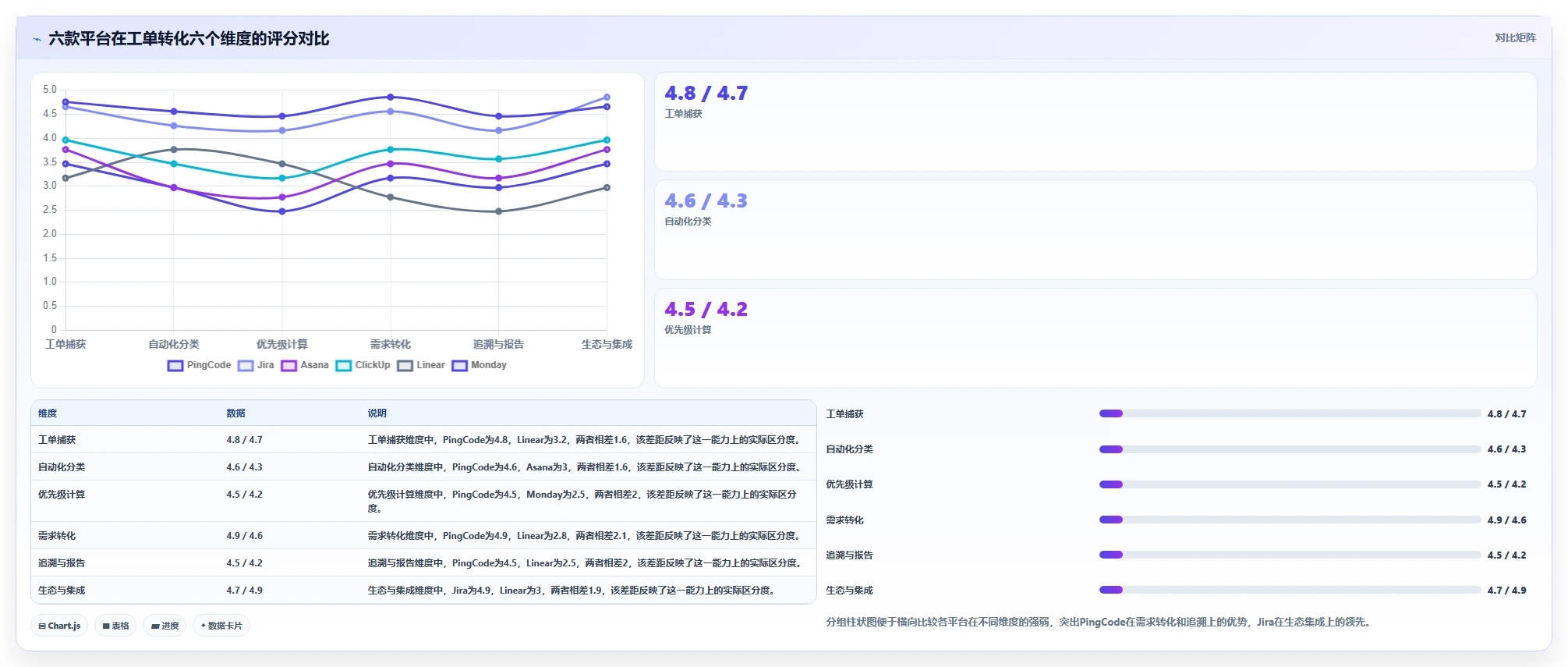Click the 优先级计算 chart x-axis label
This screenshot has width=1568, height=667.
(x=282, y=344)
